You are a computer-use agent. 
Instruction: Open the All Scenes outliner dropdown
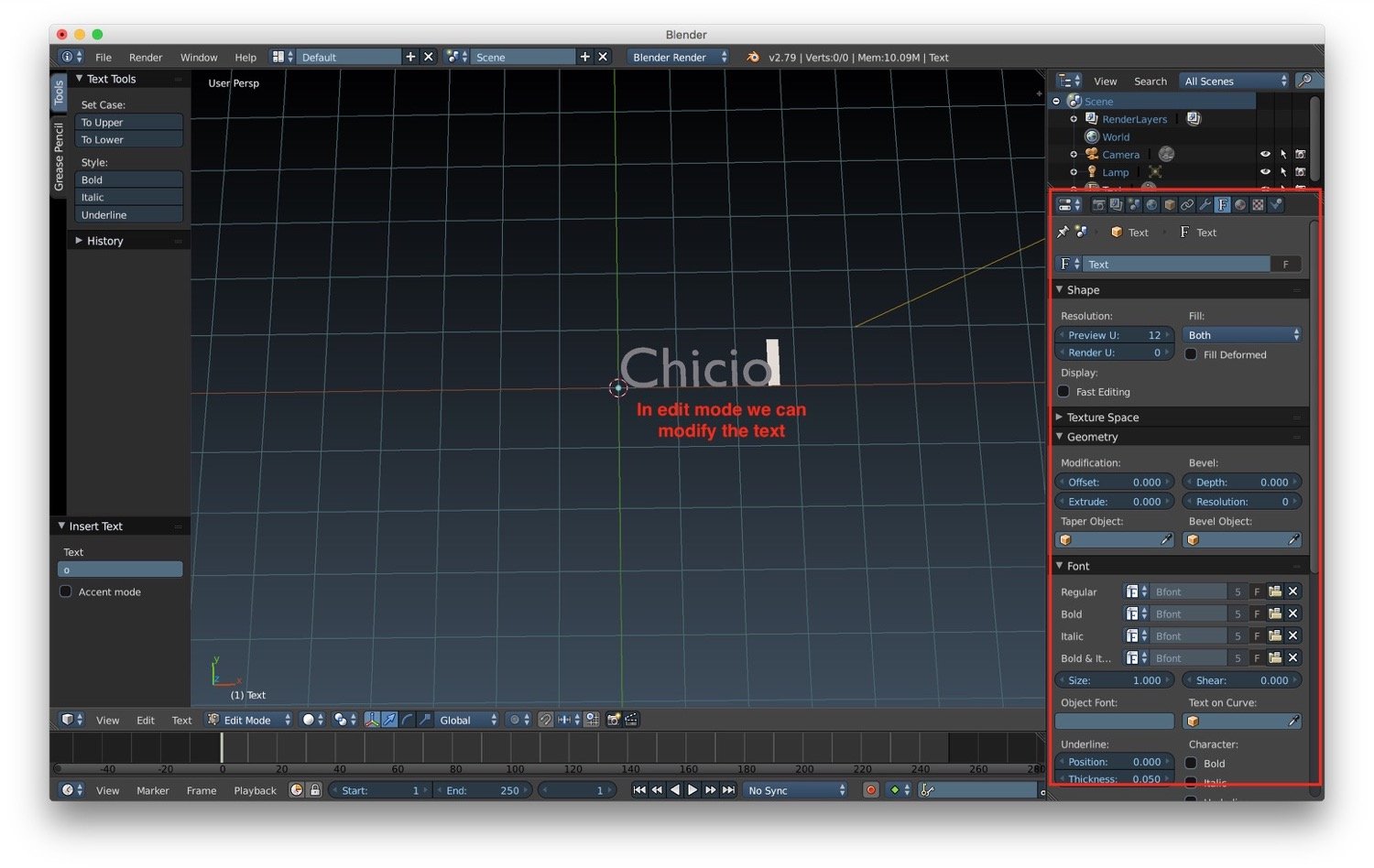(x=1234, y=81)
